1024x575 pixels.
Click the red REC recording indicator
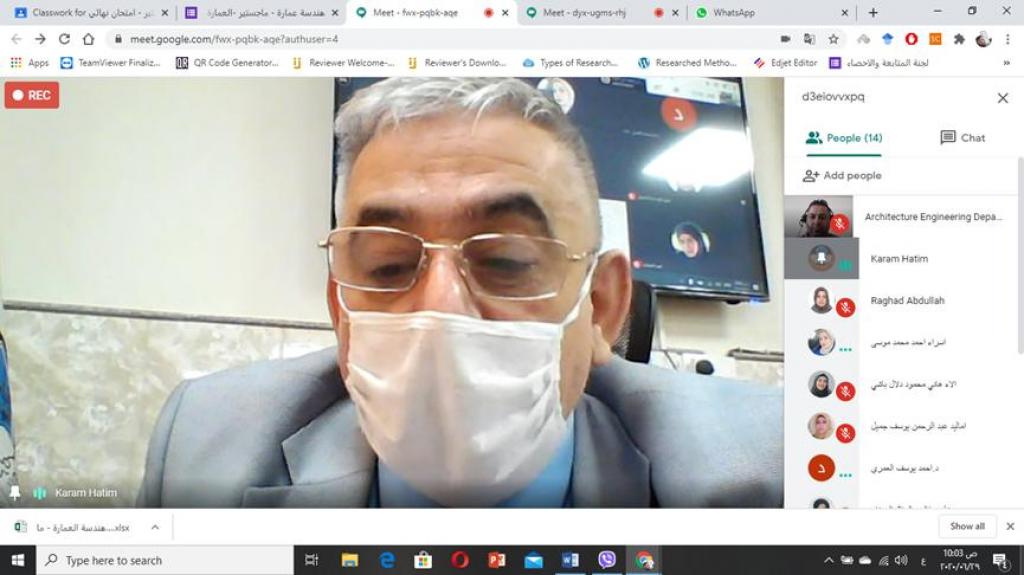[x=31, y=95]
